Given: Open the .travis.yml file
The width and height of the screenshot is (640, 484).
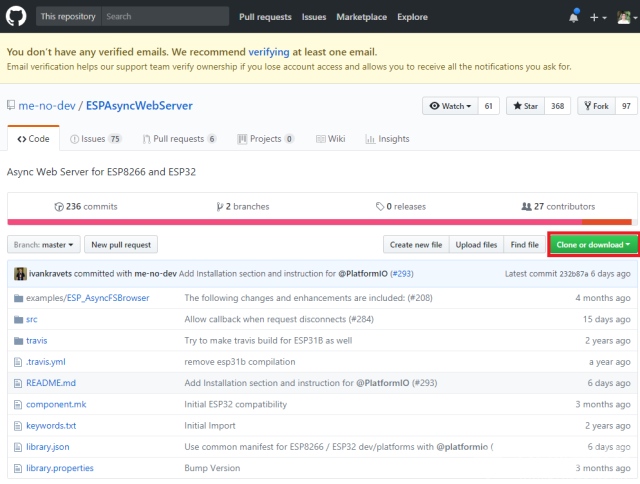Looking at the screenshot, I should [46, 362].
